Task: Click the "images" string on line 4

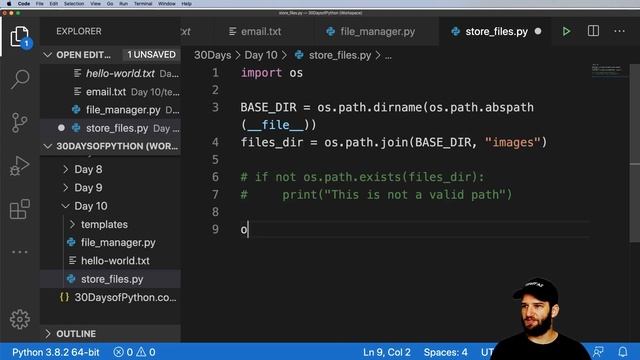Action: 513,142
